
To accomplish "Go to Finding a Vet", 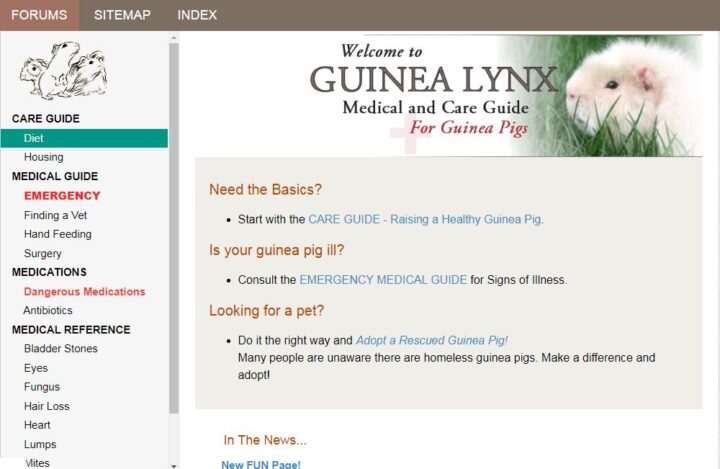I will pyautogui.click(x=55, y=215).
